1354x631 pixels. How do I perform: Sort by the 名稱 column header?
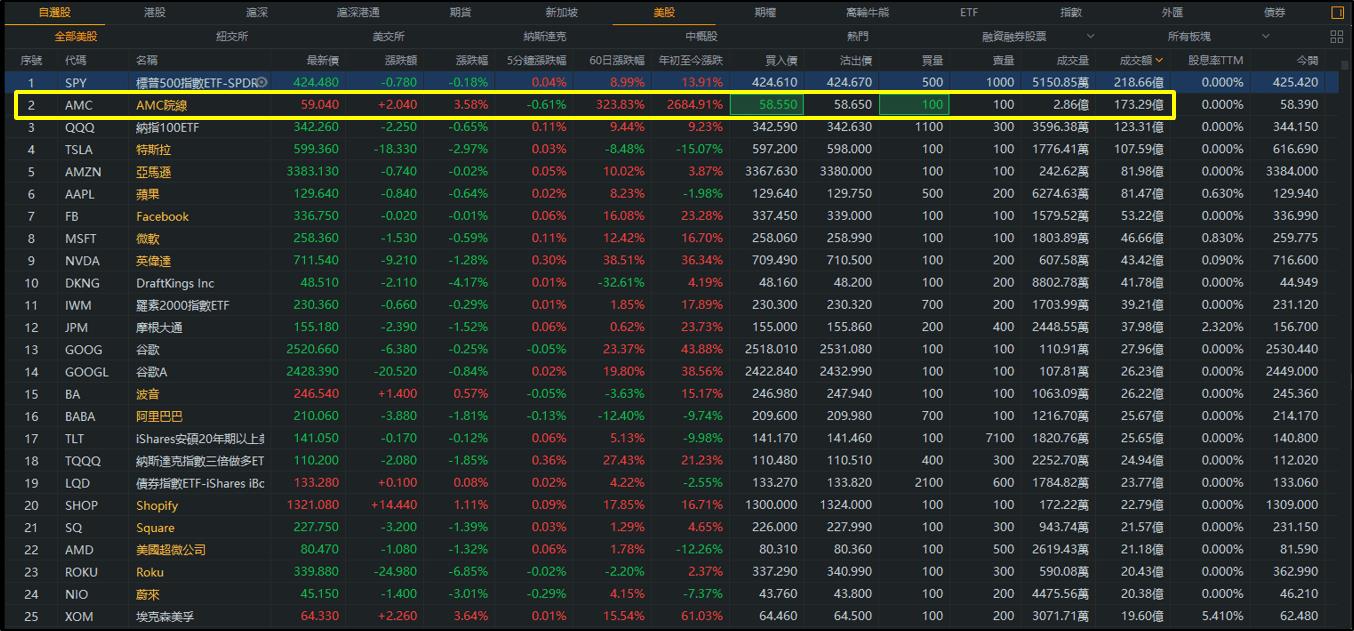tap(147, 60)
